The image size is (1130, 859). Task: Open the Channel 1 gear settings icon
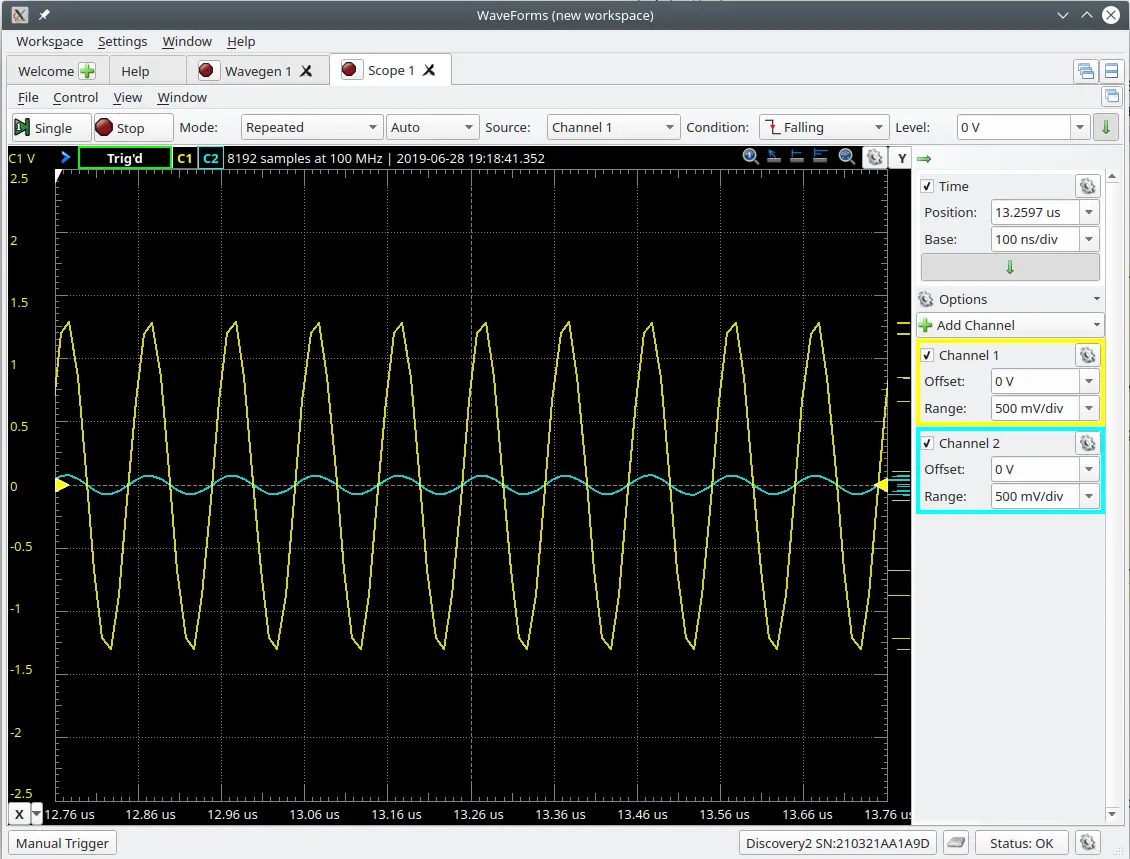point(1087,354)
